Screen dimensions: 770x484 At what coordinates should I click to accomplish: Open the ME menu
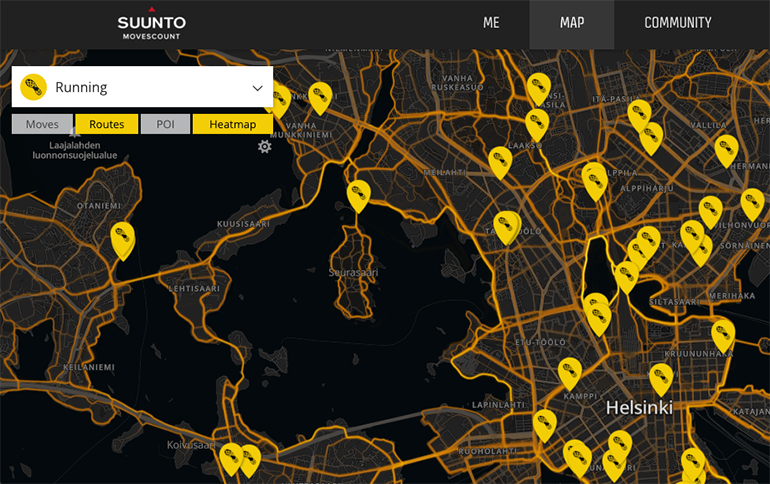[x=491, y=23]
